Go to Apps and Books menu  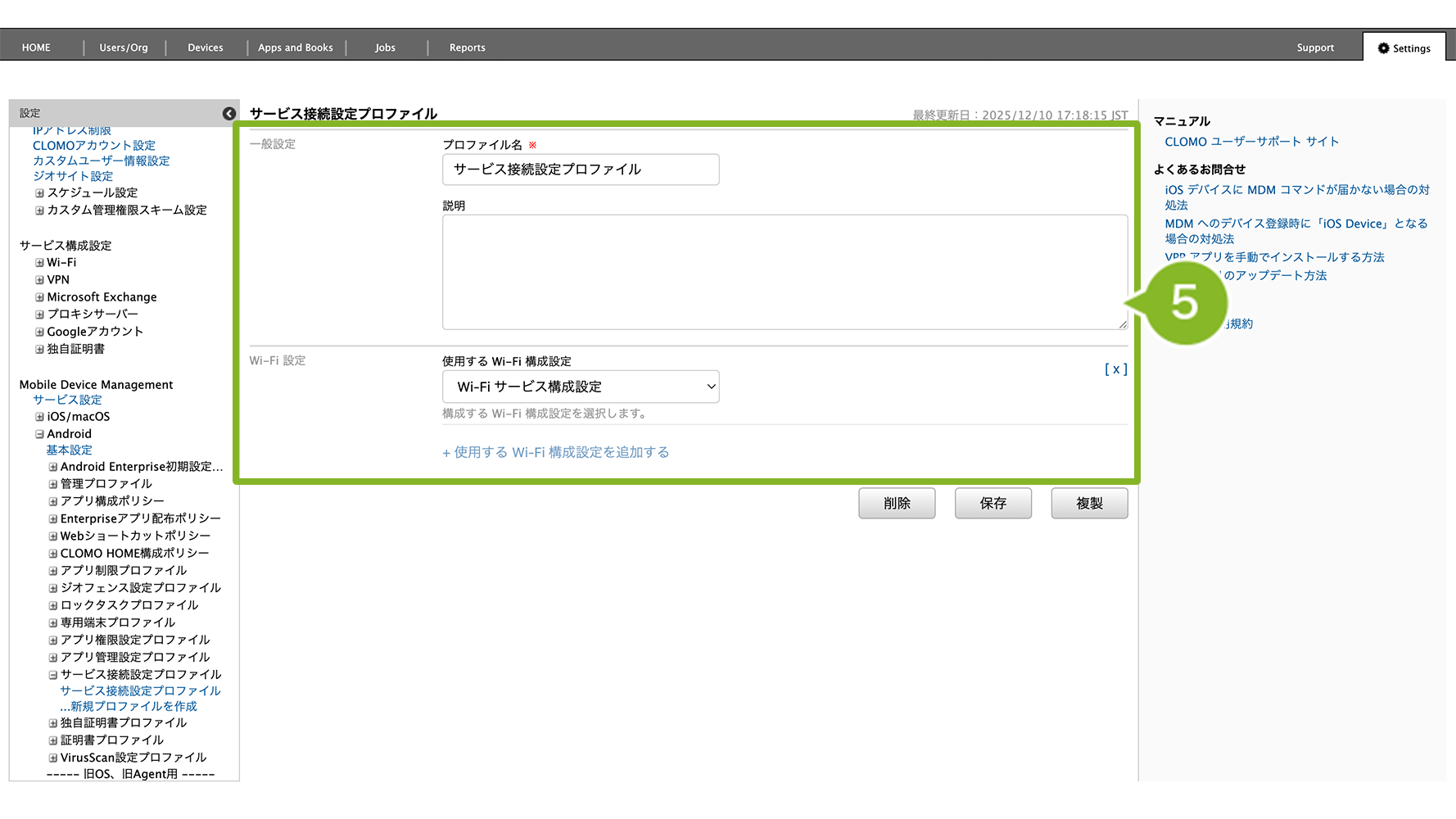pyautogui.click(x=295, y=48)
